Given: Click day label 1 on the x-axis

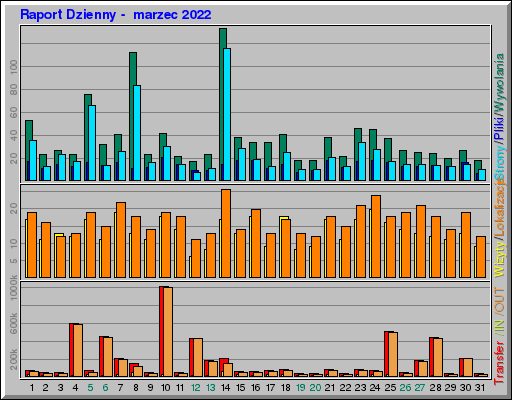Looking at the screenshot, I should [x=32, y=388].
